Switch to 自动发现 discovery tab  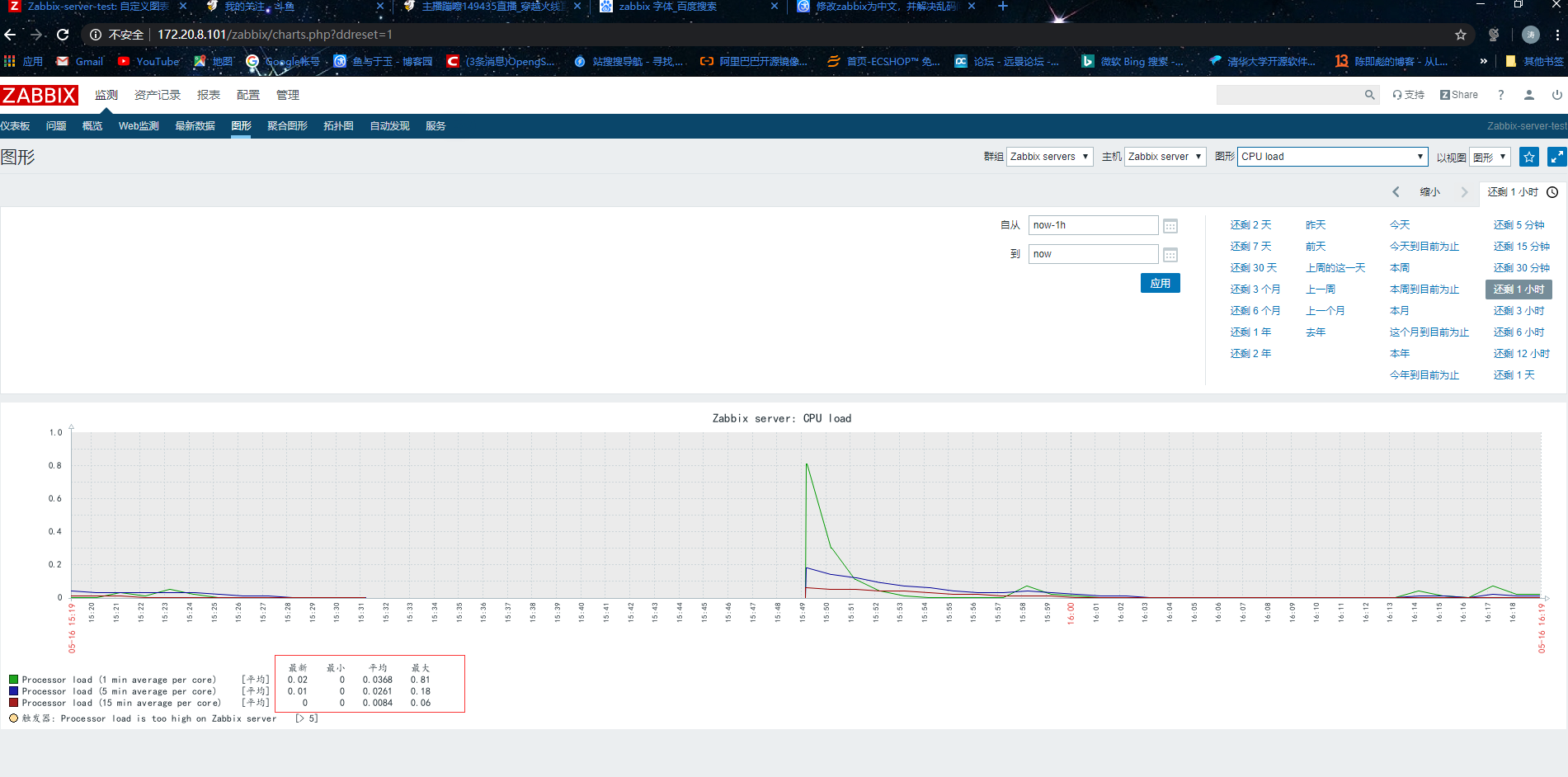pos(389,126)
